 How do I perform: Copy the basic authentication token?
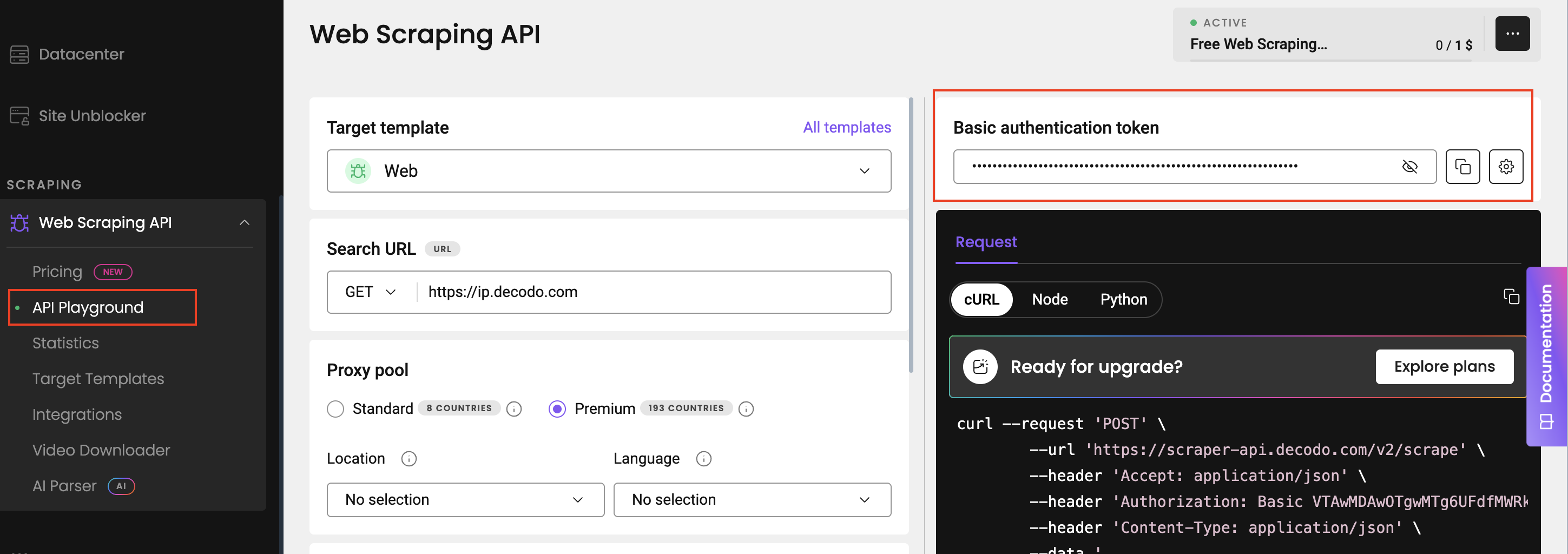[1462, 167]
